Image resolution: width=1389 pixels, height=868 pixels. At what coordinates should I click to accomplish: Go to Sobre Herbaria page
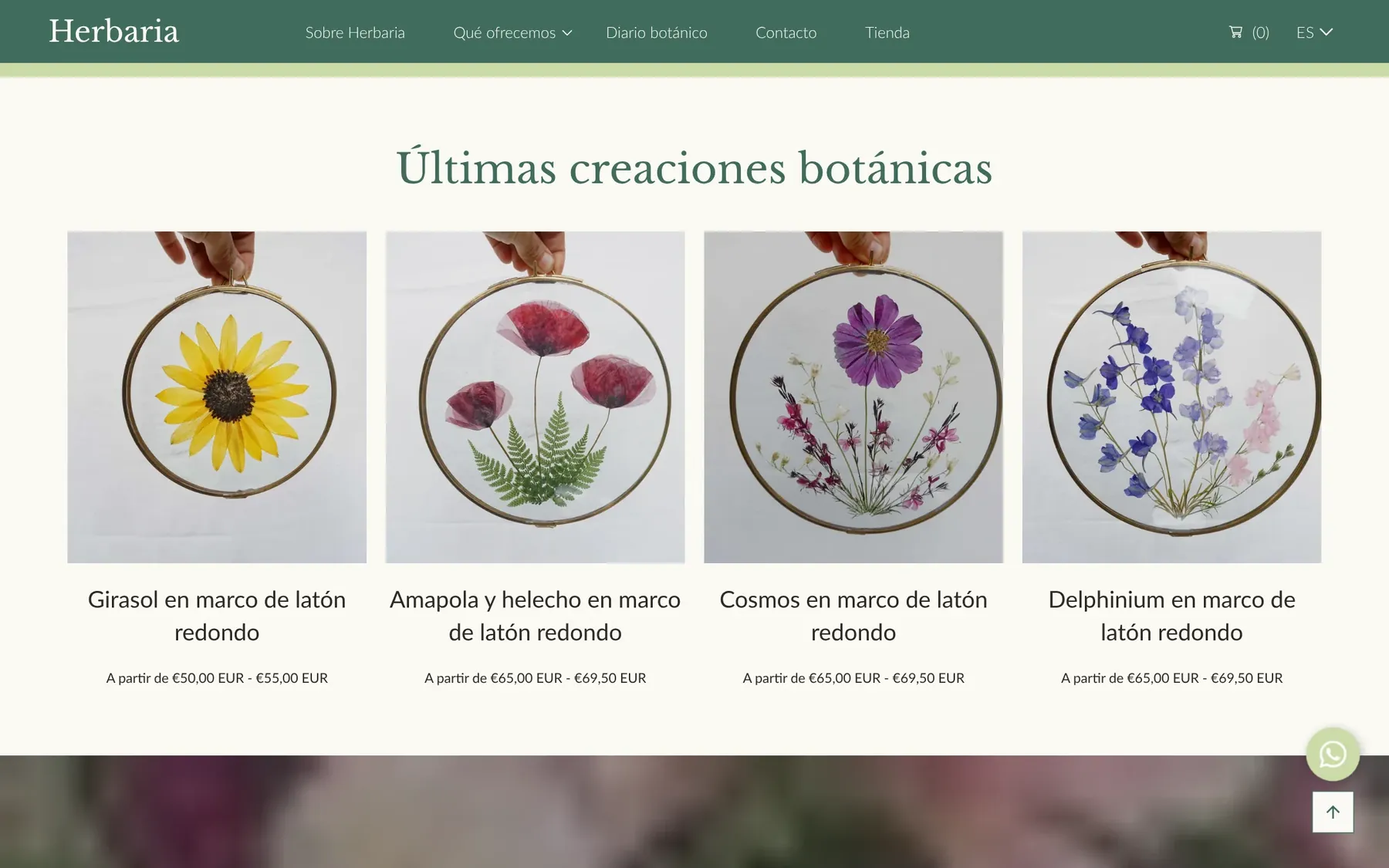click(x=355, y=32)
